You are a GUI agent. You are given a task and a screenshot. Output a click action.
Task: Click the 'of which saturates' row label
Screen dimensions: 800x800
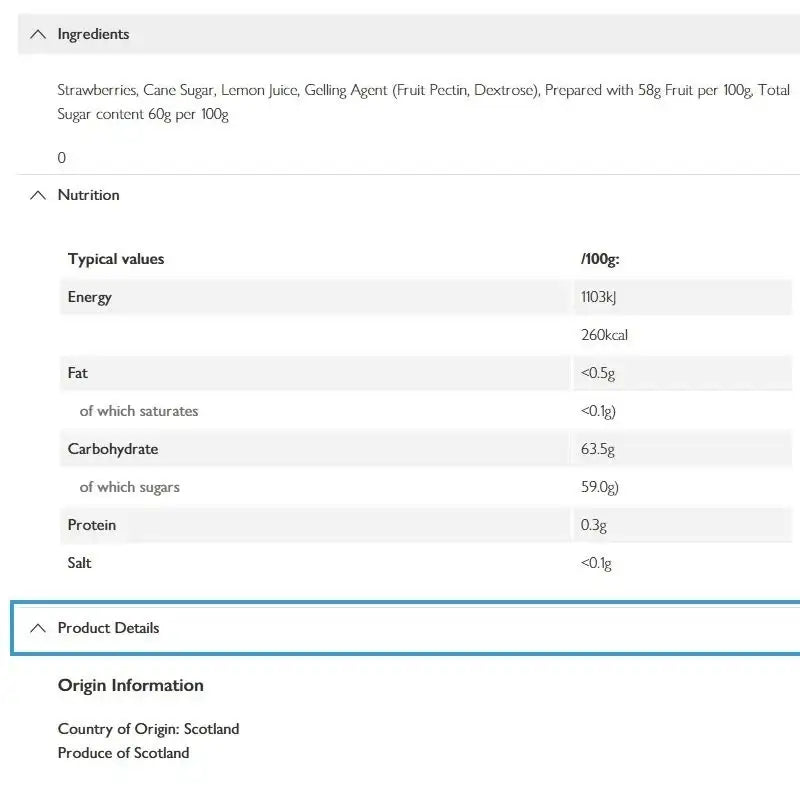pyautogui.click(x=139, y=411)
